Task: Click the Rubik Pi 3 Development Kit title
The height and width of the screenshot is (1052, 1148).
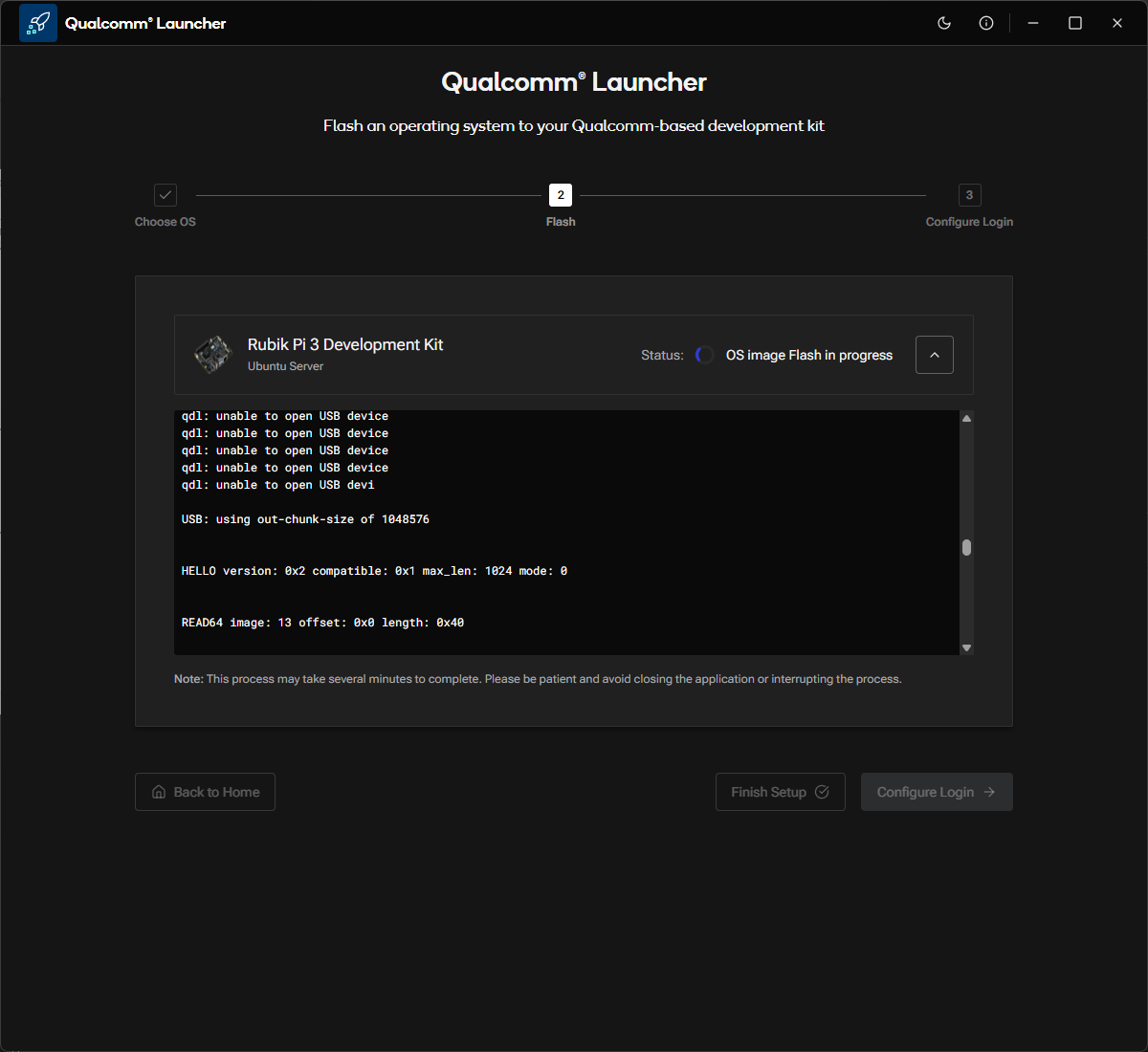Action: (x=345, y=344)
